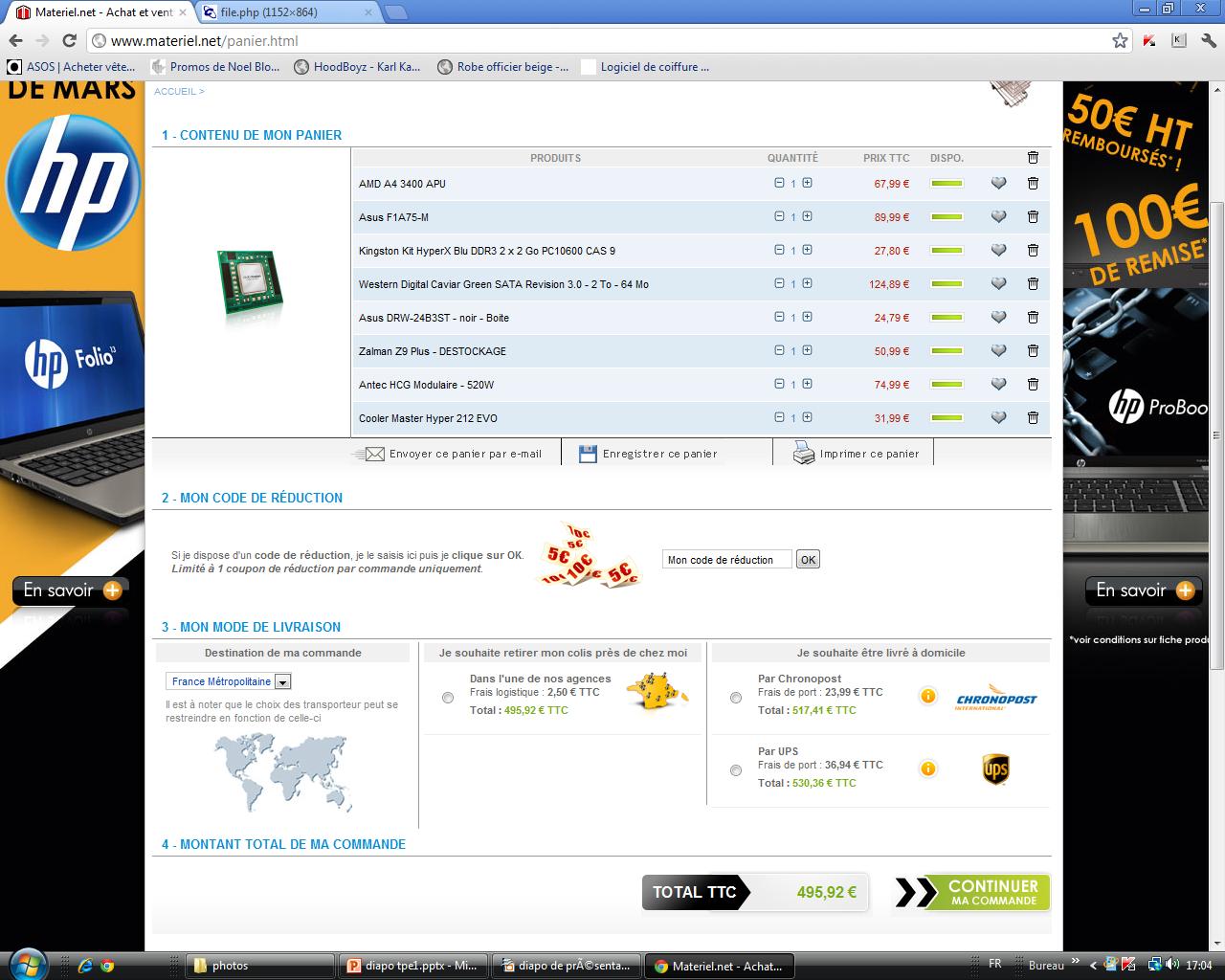Open ASOS bookmark in bookmarks bar
The width and height of the screenshot is (1225, 980).
click(x=72, y=67)
